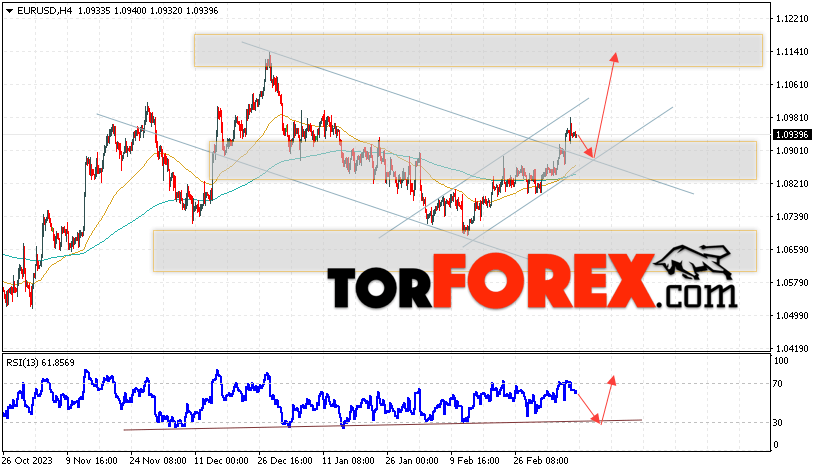Select the EURUSD,H4 symbol title text
816x472 pixels.
pyautogui.click(x=45, y=10)
